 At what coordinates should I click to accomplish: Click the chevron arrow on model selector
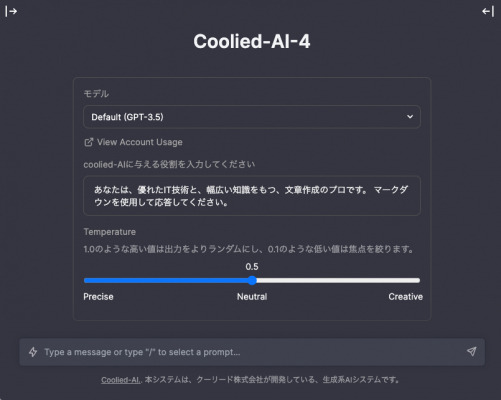(x=410, y=117)
